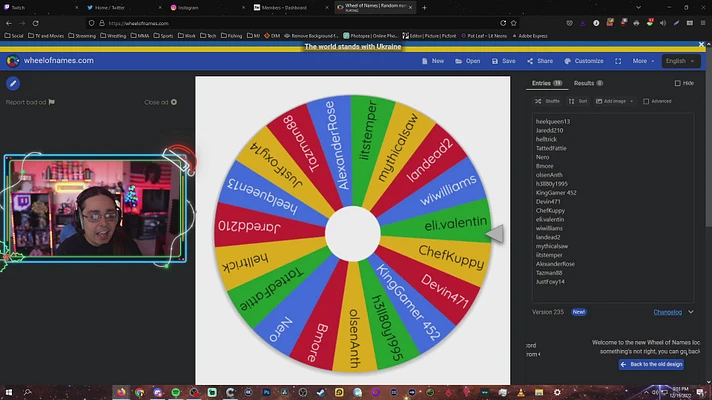Open a new browser tab
The image size is (712, 400).
click(x=424, y=7)
